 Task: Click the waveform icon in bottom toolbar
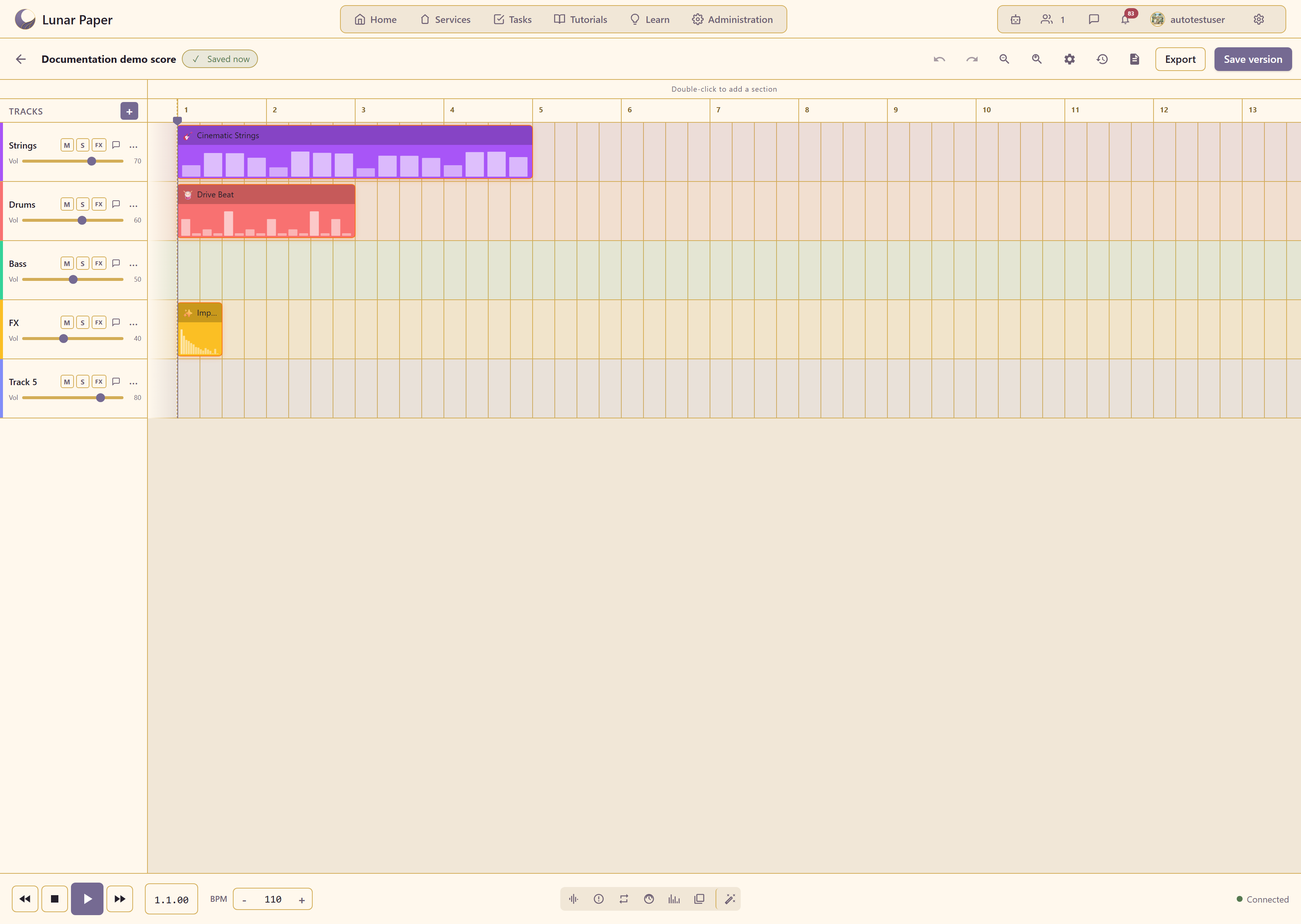tap(573, 899)
